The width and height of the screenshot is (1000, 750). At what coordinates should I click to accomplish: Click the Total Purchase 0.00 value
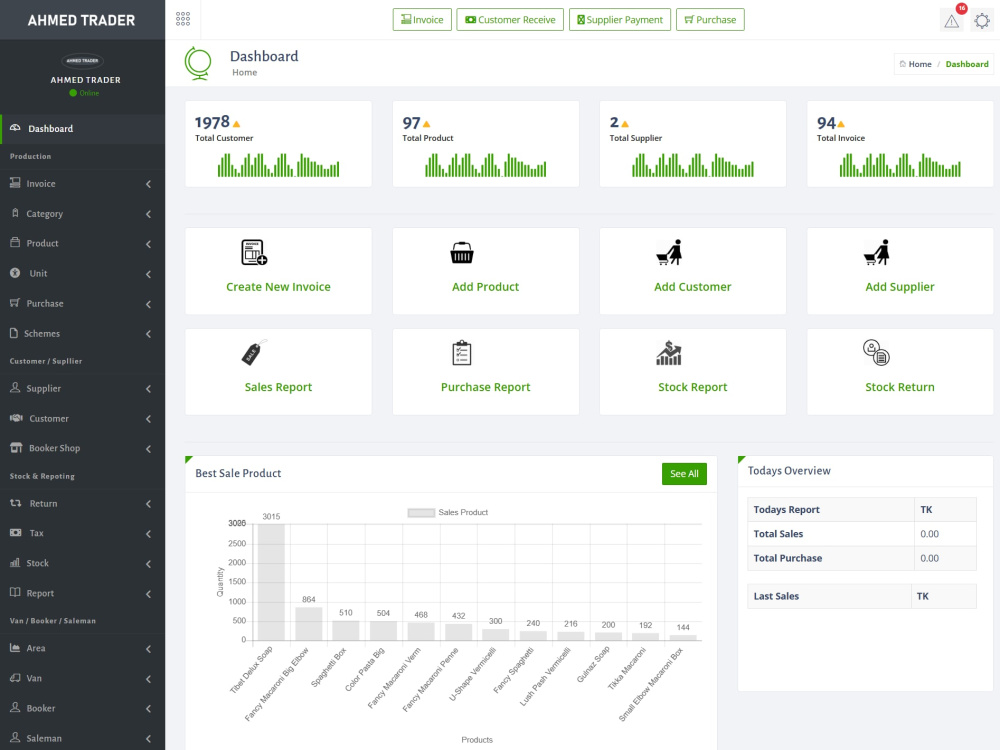[929, 558]
